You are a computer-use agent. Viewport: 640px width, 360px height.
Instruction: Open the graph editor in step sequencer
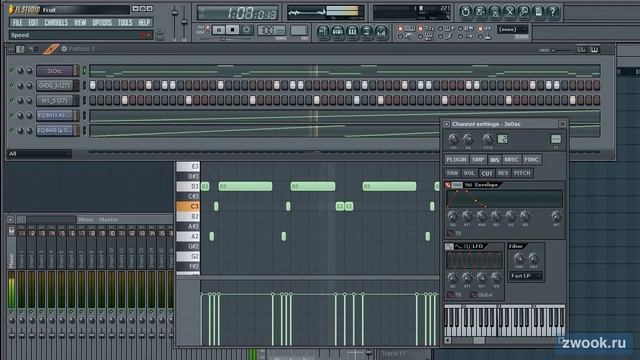pos(581,50)
